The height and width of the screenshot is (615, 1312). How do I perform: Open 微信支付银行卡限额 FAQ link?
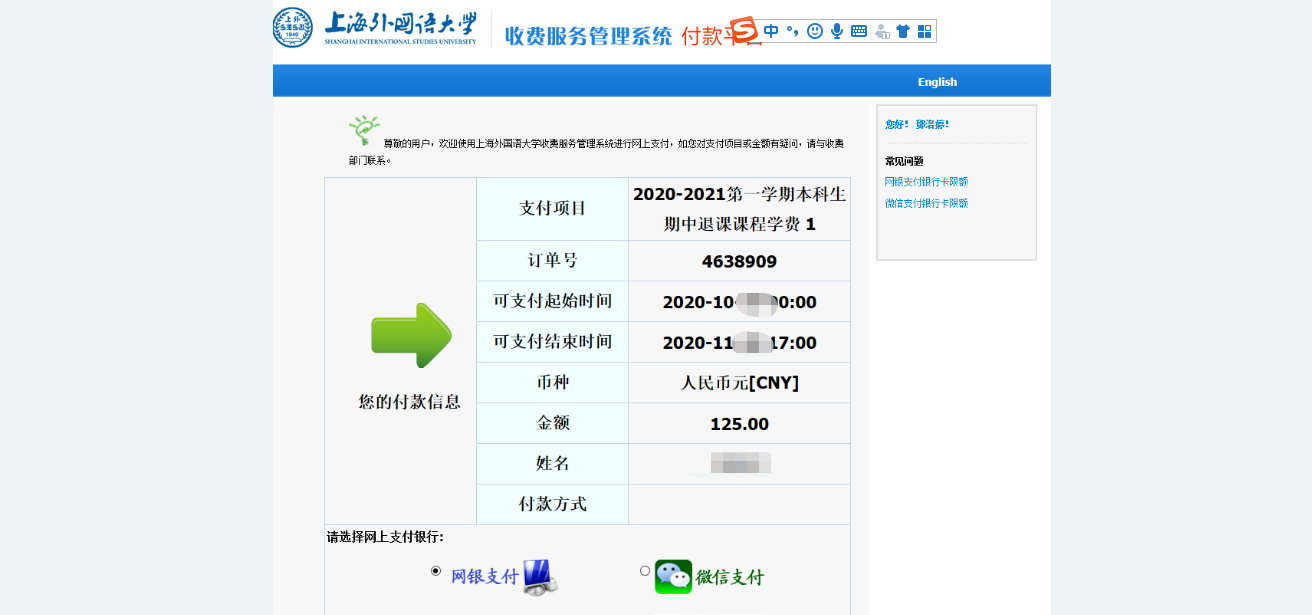[x=926, y=203]
